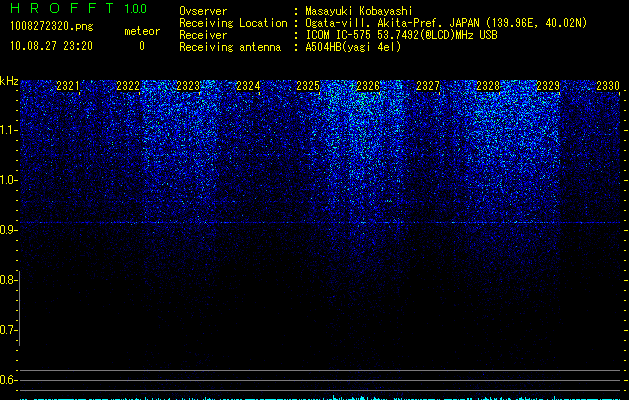Click the meteor count value 0
The width and height of the screenshot is (629, 400).
(x=142, y=46)
